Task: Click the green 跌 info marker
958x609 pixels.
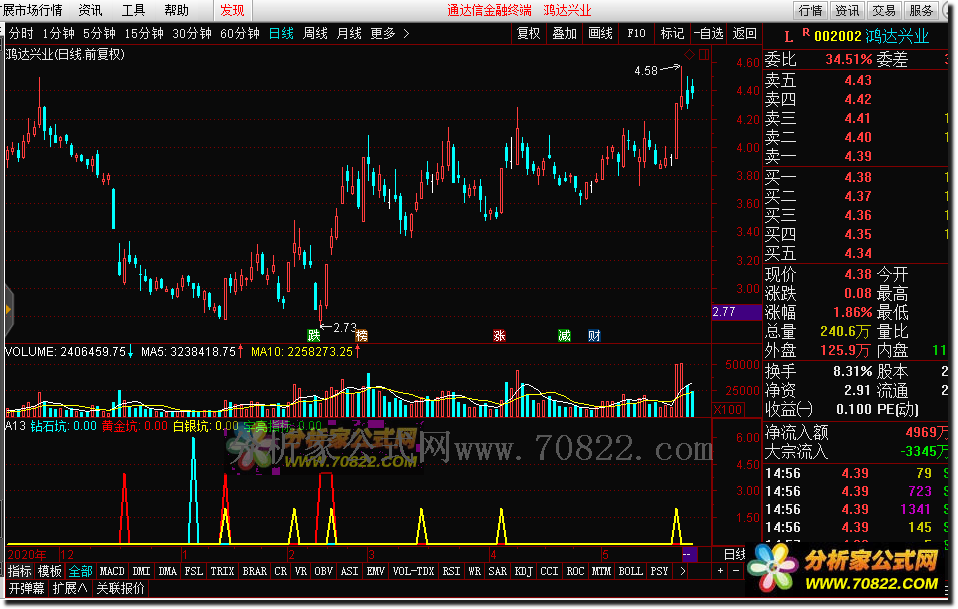Action: [313, 335]
